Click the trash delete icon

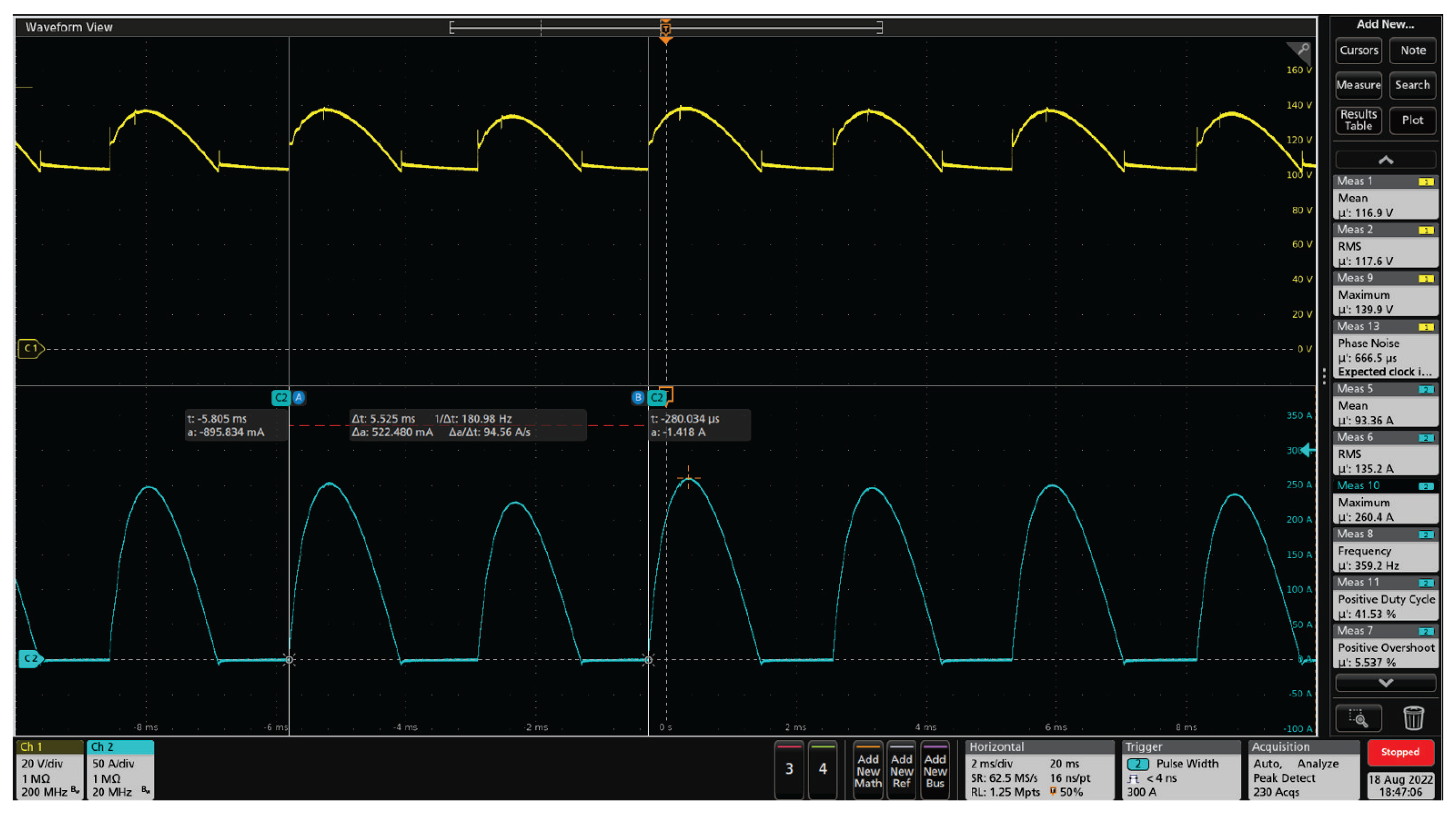coord(1413,718)
